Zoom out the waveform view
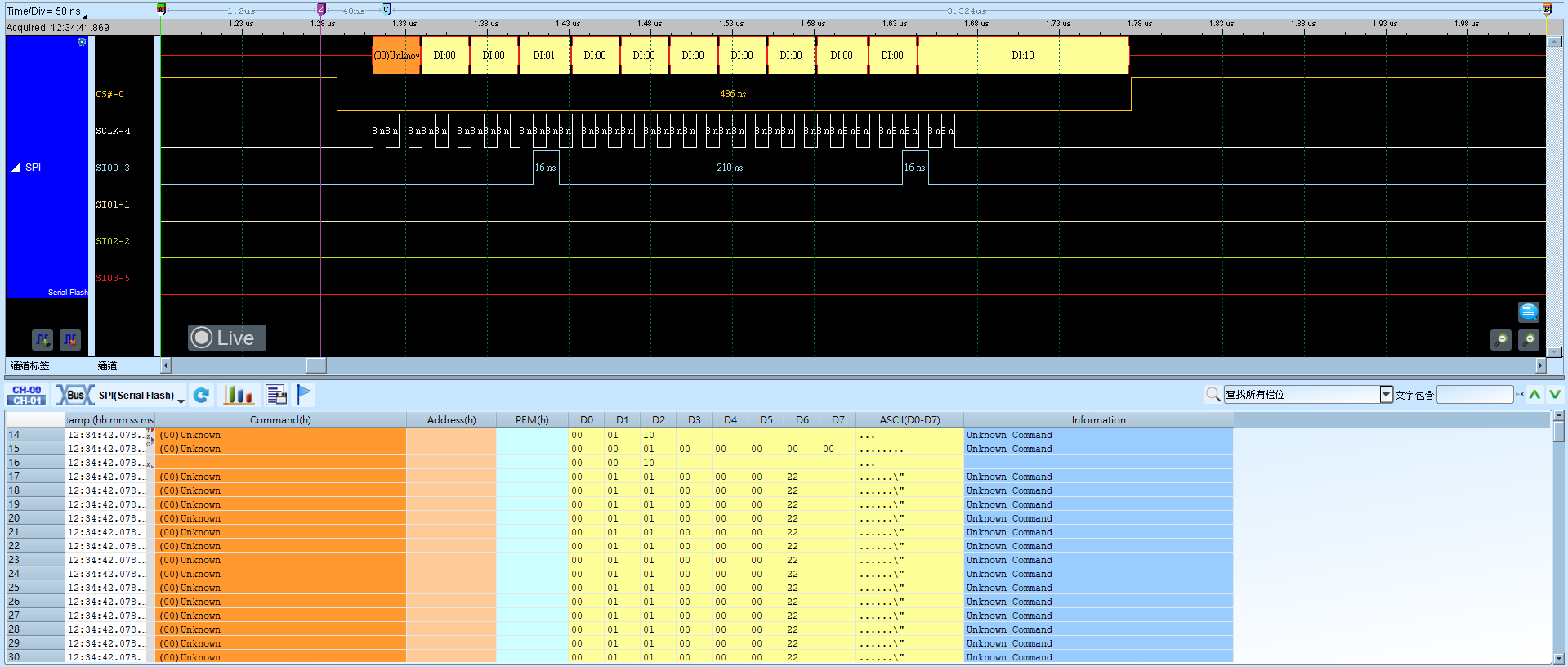Viewport: 1568px width, 667px height. pos(1501,339)
